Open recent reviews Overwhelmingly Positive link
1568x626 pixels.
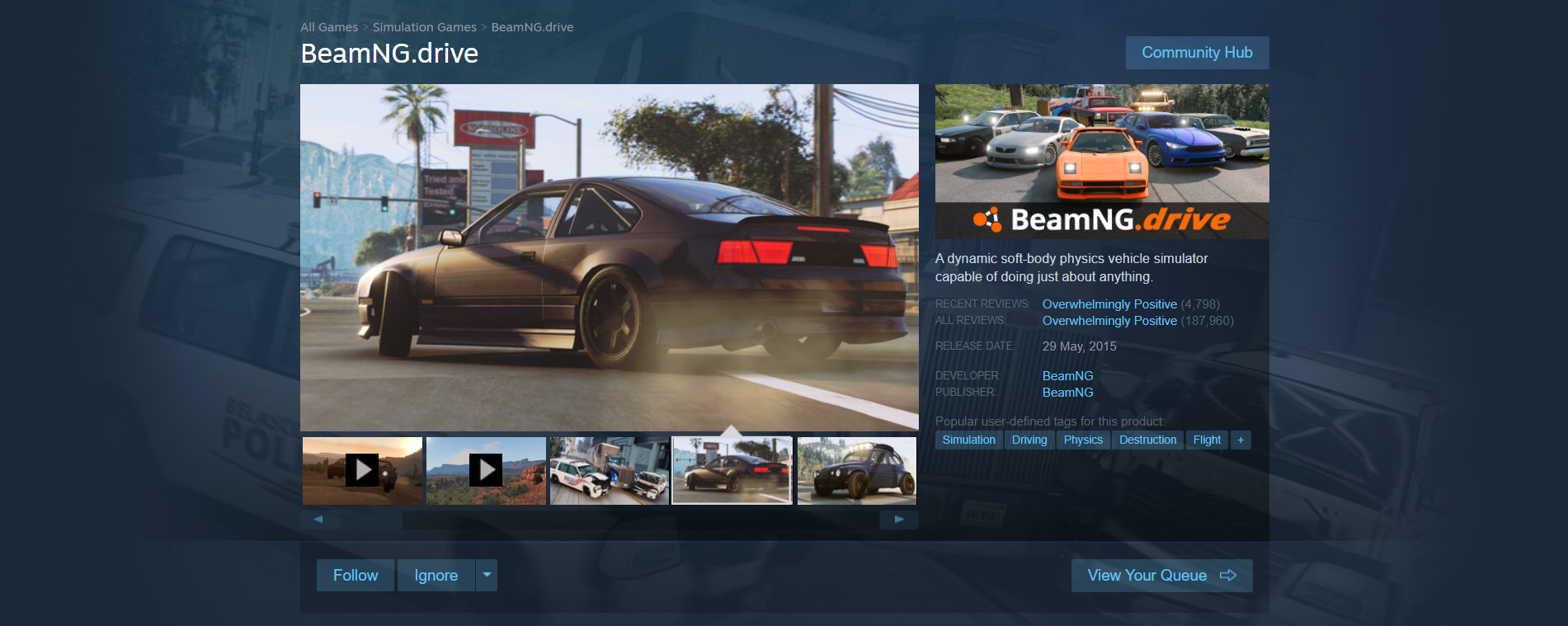[x=1109, y=304]
